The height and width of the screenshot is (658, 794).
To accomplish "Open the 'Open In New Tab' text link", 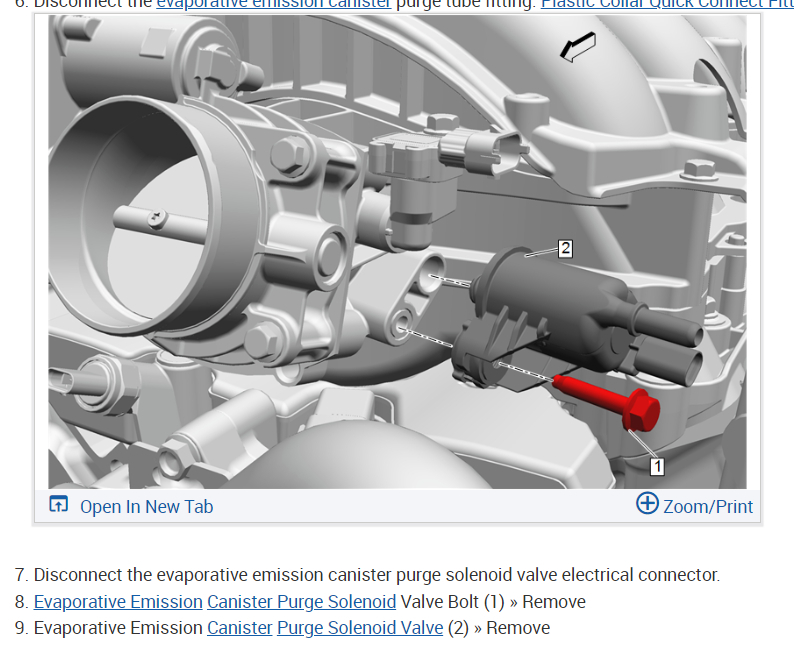I will click(146, 507).
